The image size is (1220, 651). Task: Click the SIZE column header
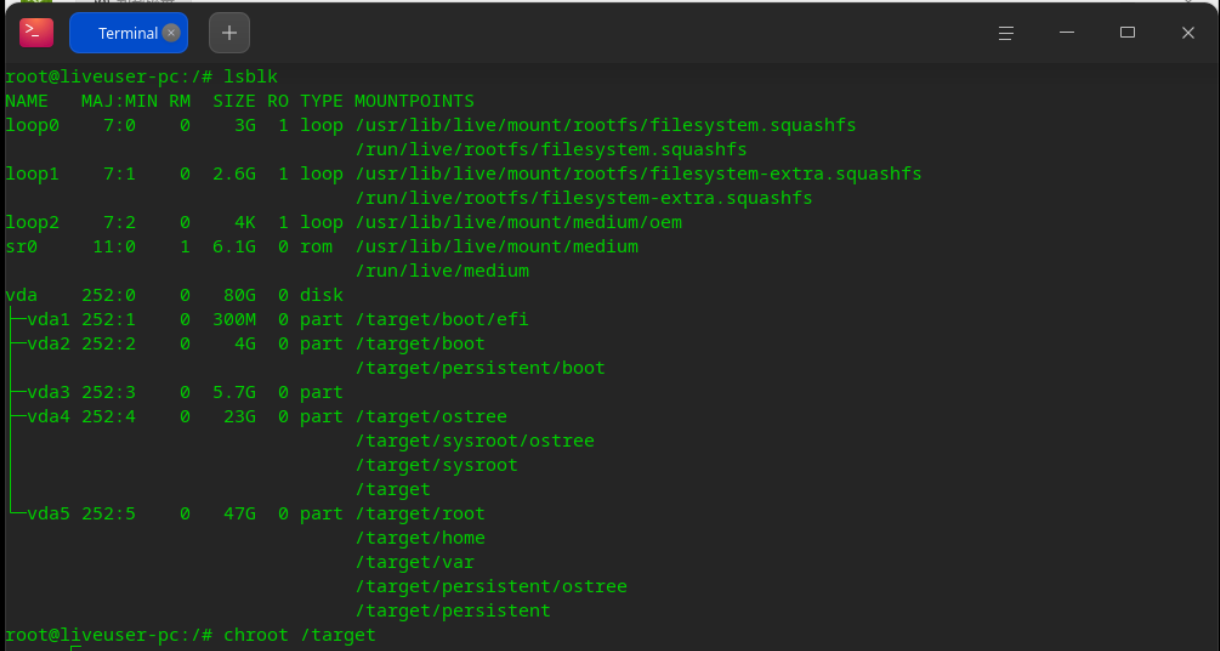[x=234, y=101]
